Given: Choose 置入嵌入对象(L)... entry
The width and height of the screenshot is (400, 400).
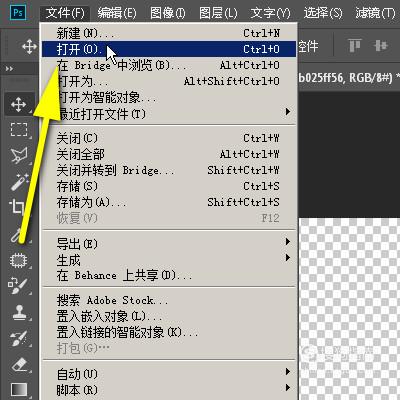Looking at the screenshot, I should [x=169, y=316].
